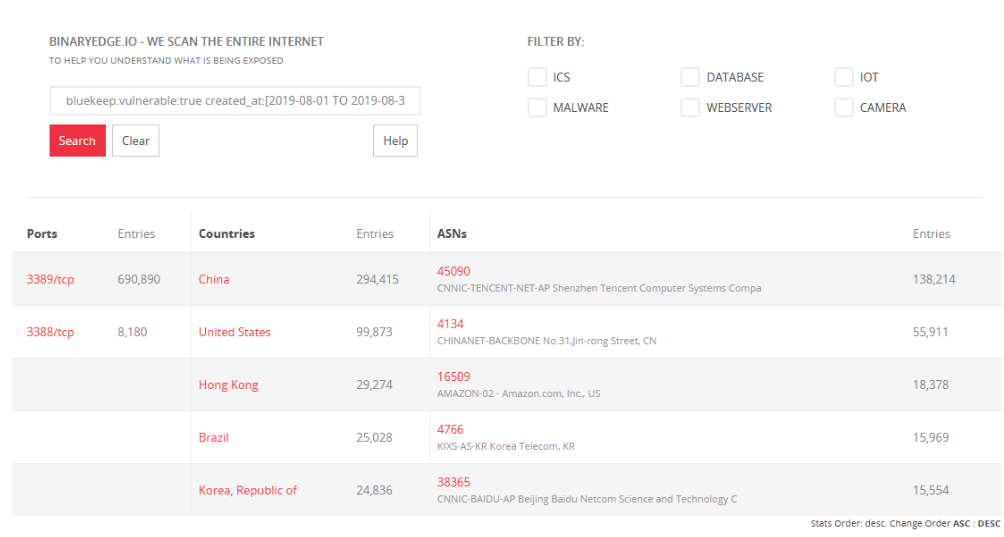Click ASN 16509 Amazon link

tap(453, 377)
